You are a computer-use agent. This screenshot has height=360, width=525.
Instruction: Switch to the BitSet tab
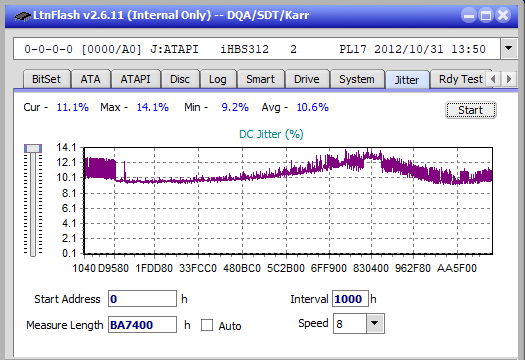tap(47, 79)
